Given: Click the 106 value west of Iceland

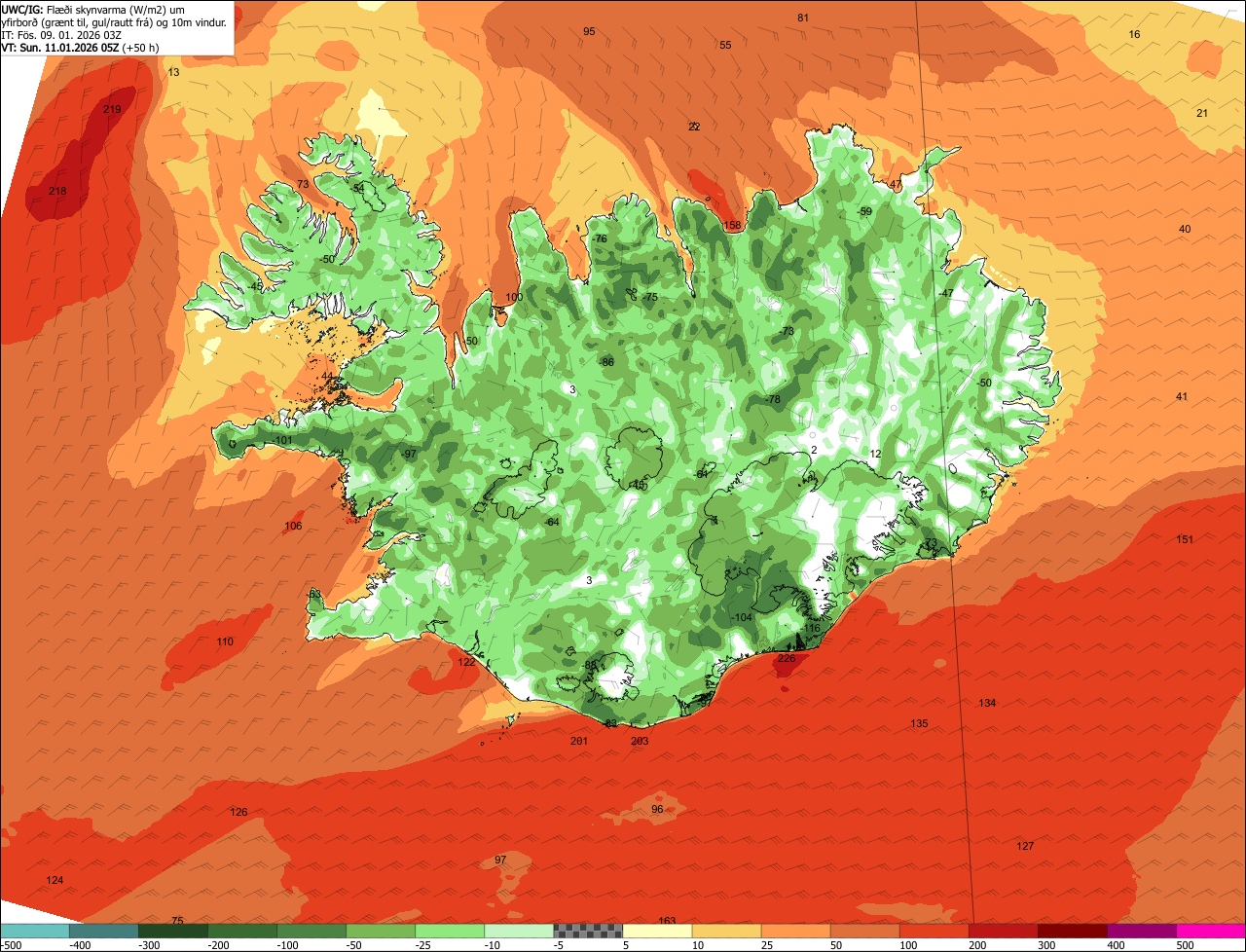Looking at the screenshot, I should tap(293, 526).
